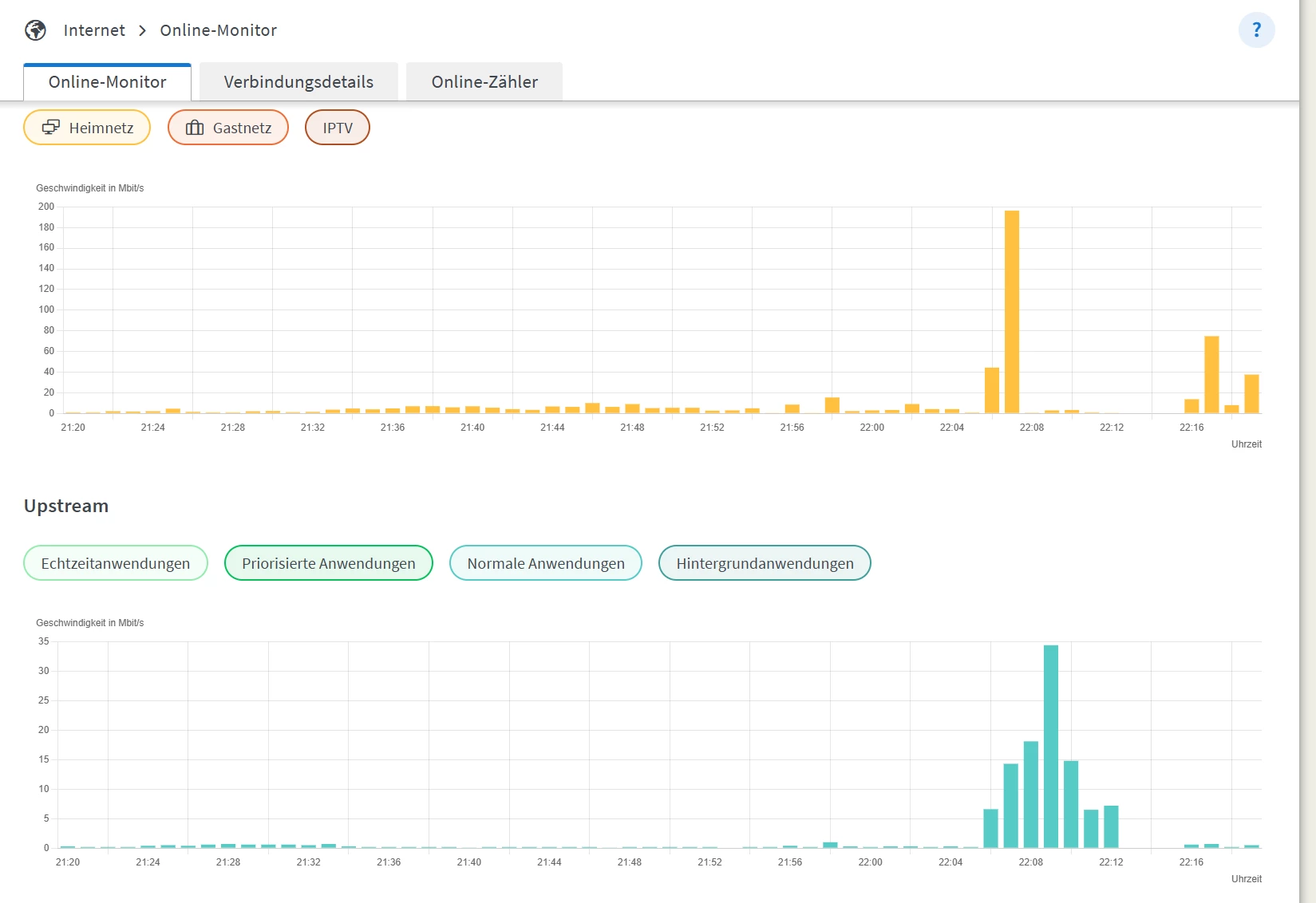
Task: Click the Uhrzeit label under downstream chart
Action: (x=1247, y=444)
